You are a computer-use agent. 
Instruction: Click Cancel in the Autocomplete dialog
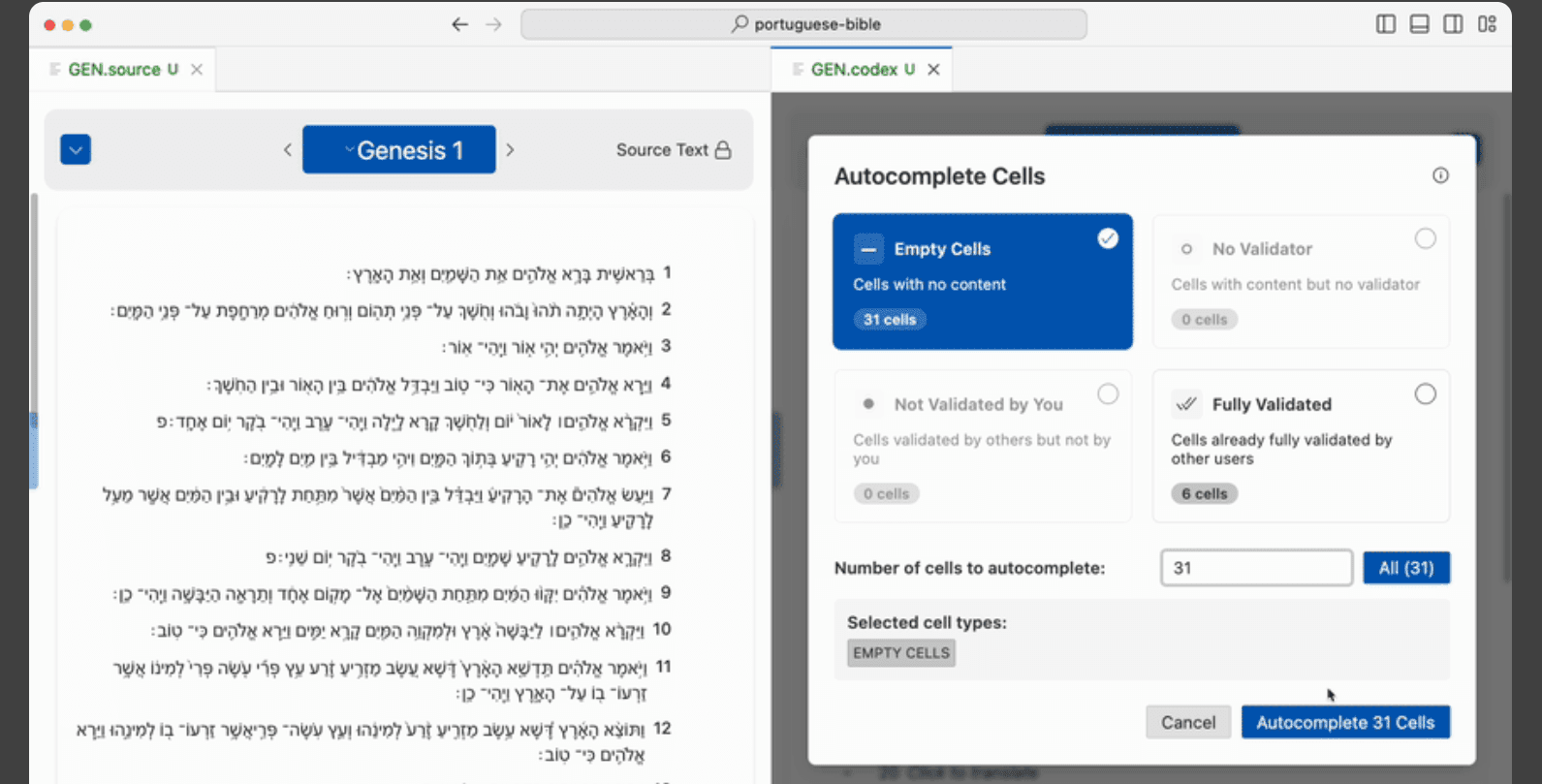point(1188,722)
